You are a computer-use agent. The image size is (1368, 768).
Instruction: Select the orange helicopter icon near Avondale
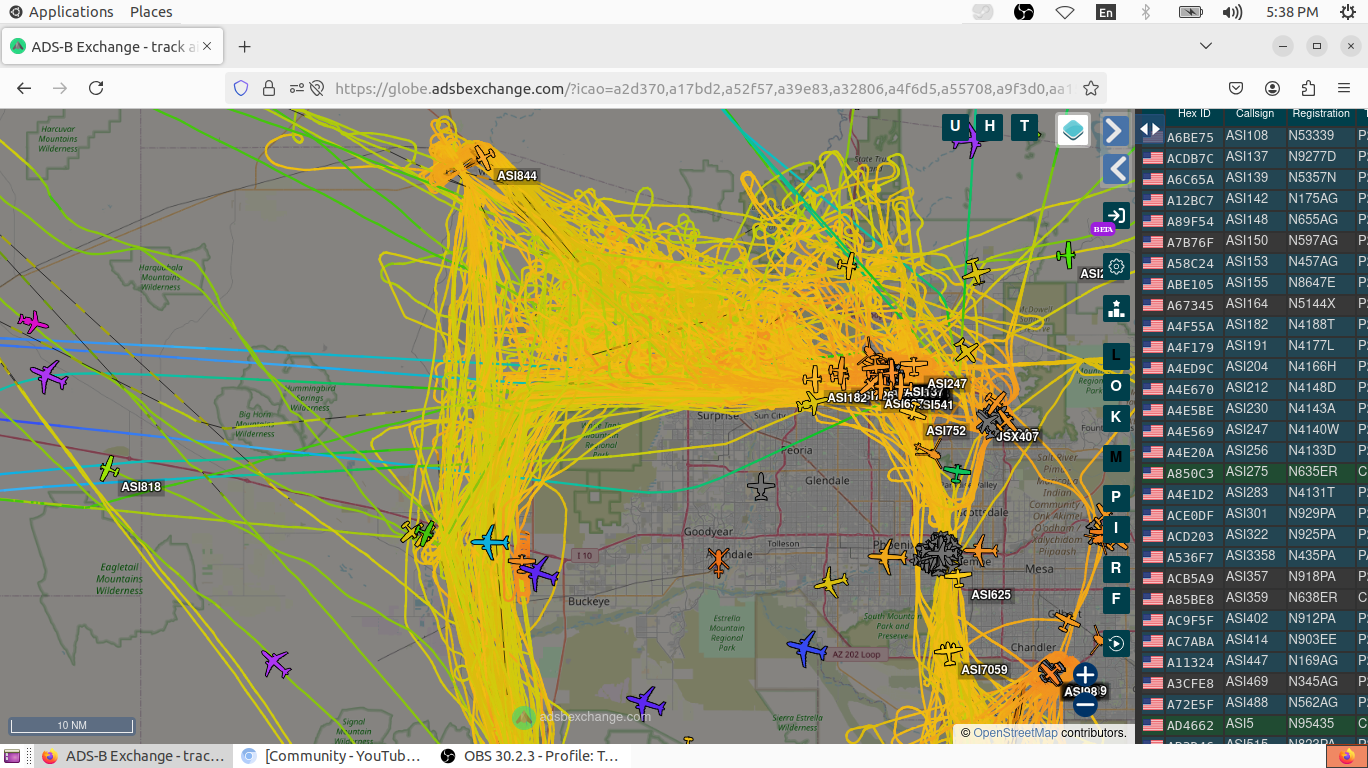click(x=718, y=561)
